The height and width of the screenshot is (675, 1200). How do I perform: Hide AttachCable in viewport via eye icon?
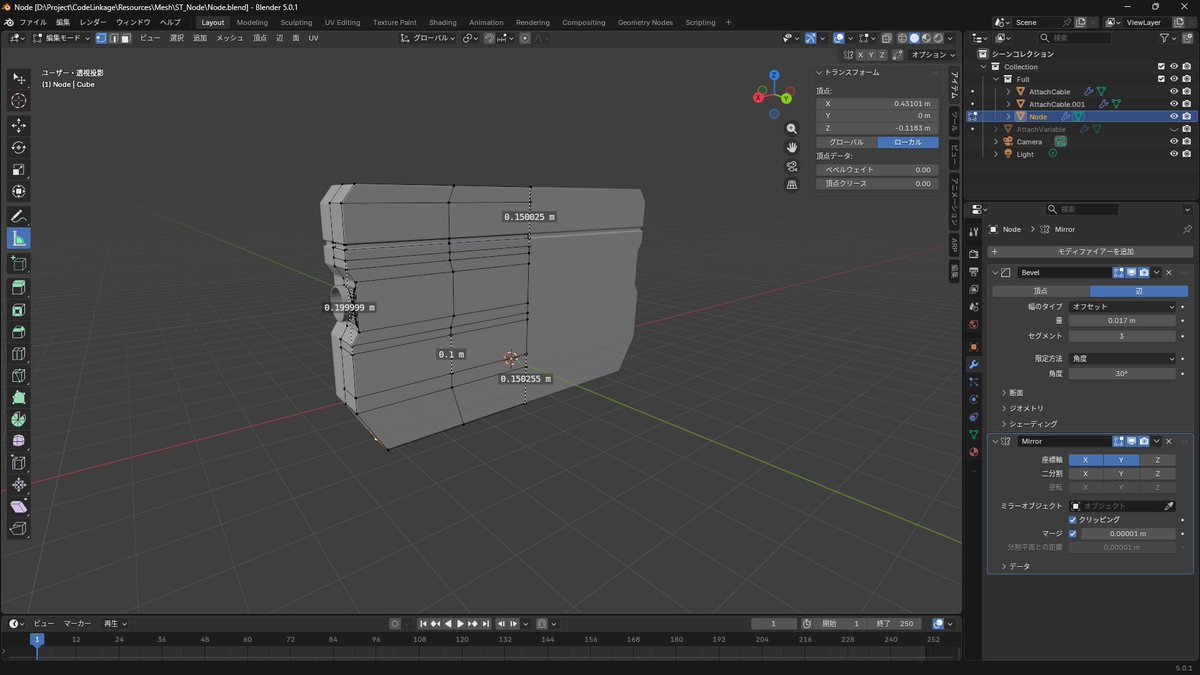pyautogui.click(x=1174, y=91)
